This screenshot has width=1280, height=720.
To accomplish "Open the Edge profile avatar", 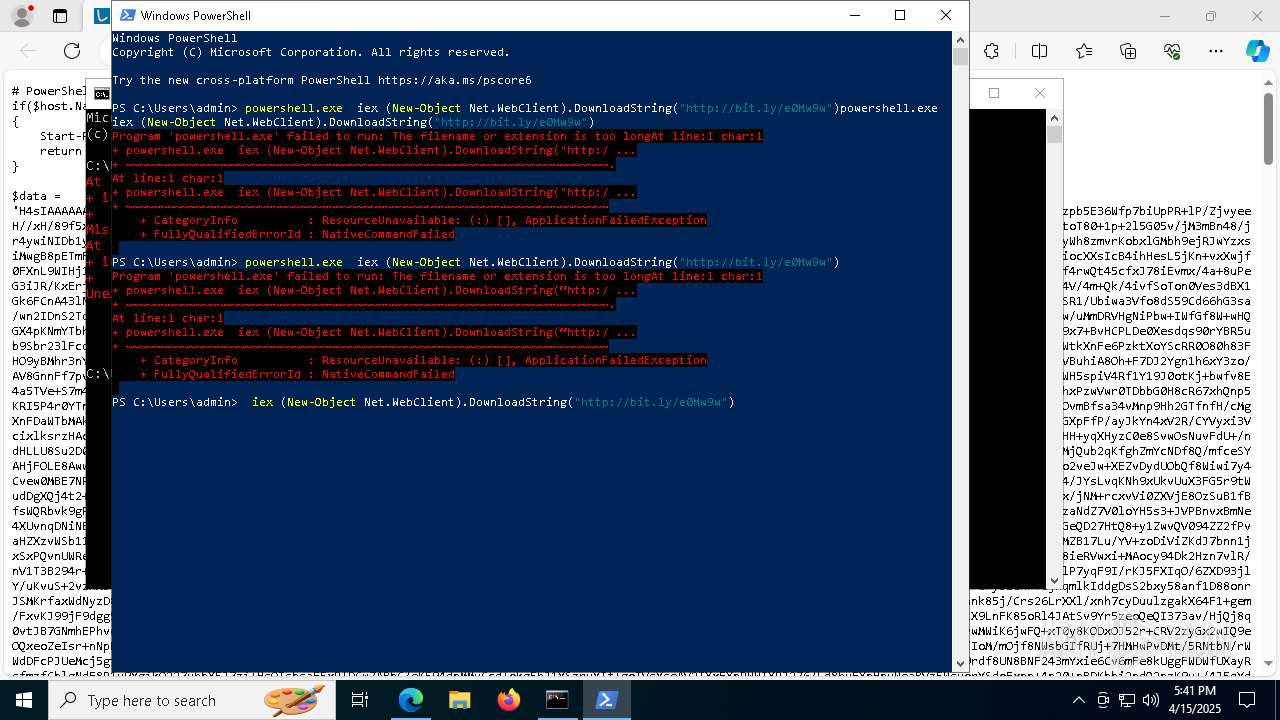I will click(21, 16).
